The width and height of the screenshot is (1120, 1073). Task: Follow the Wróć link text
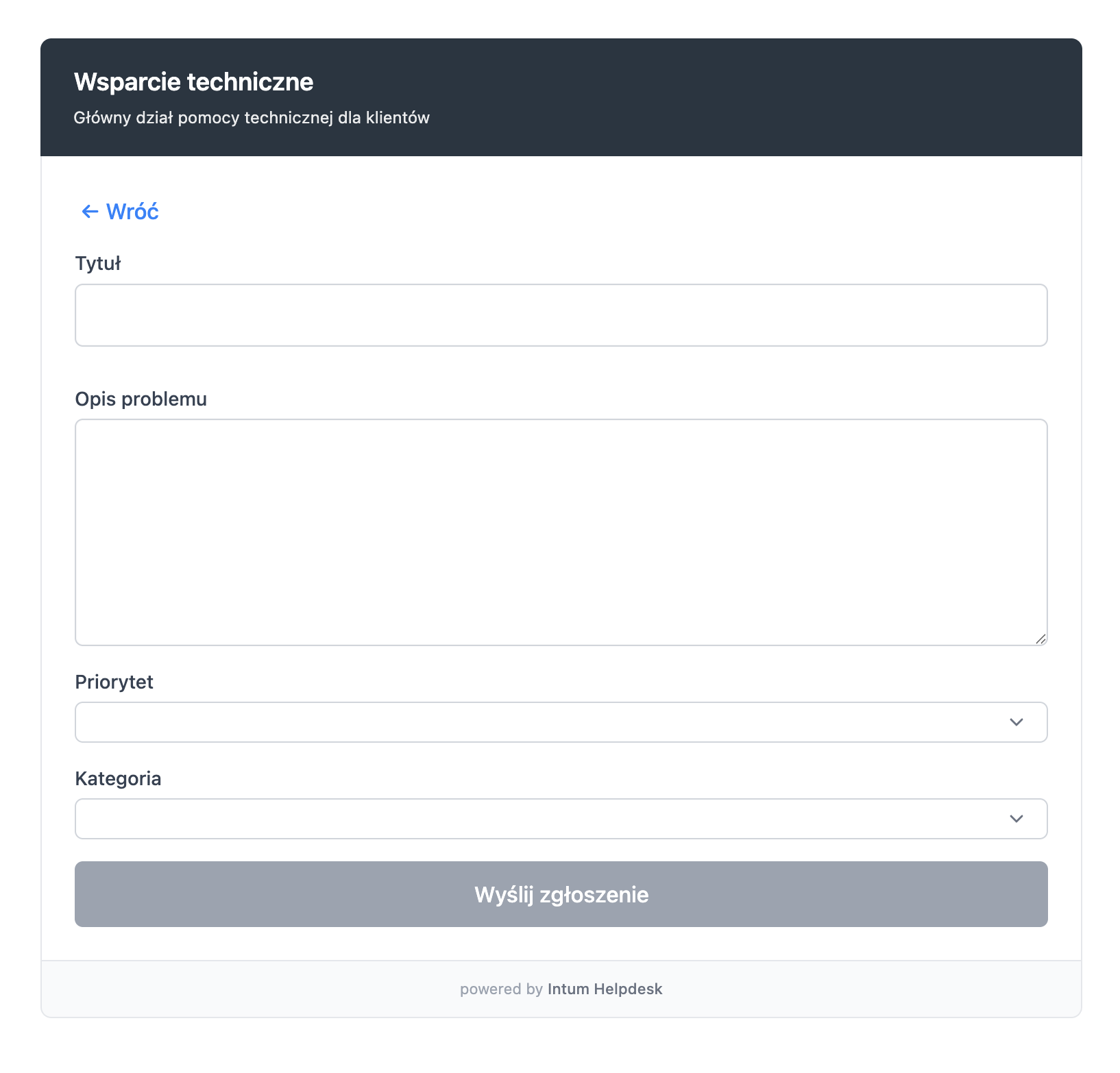132,212
